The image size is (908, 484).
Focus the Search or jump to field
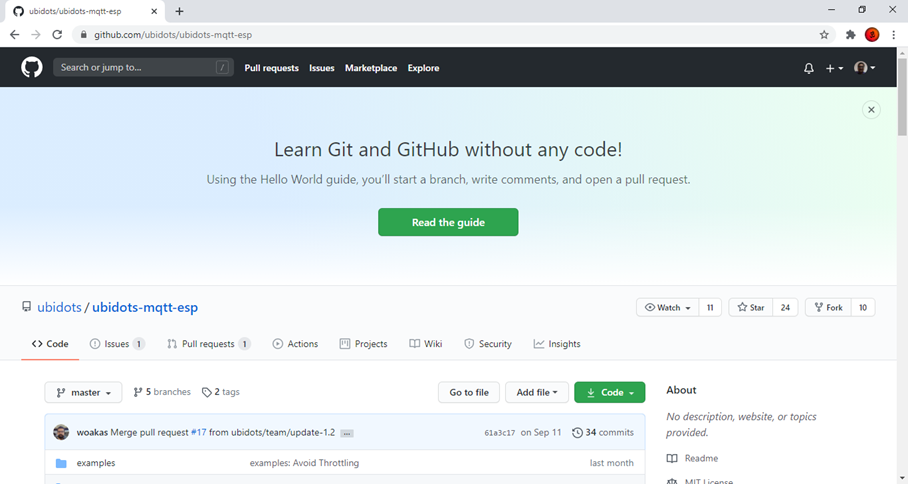pyautogui.click(x=143, y=67)
